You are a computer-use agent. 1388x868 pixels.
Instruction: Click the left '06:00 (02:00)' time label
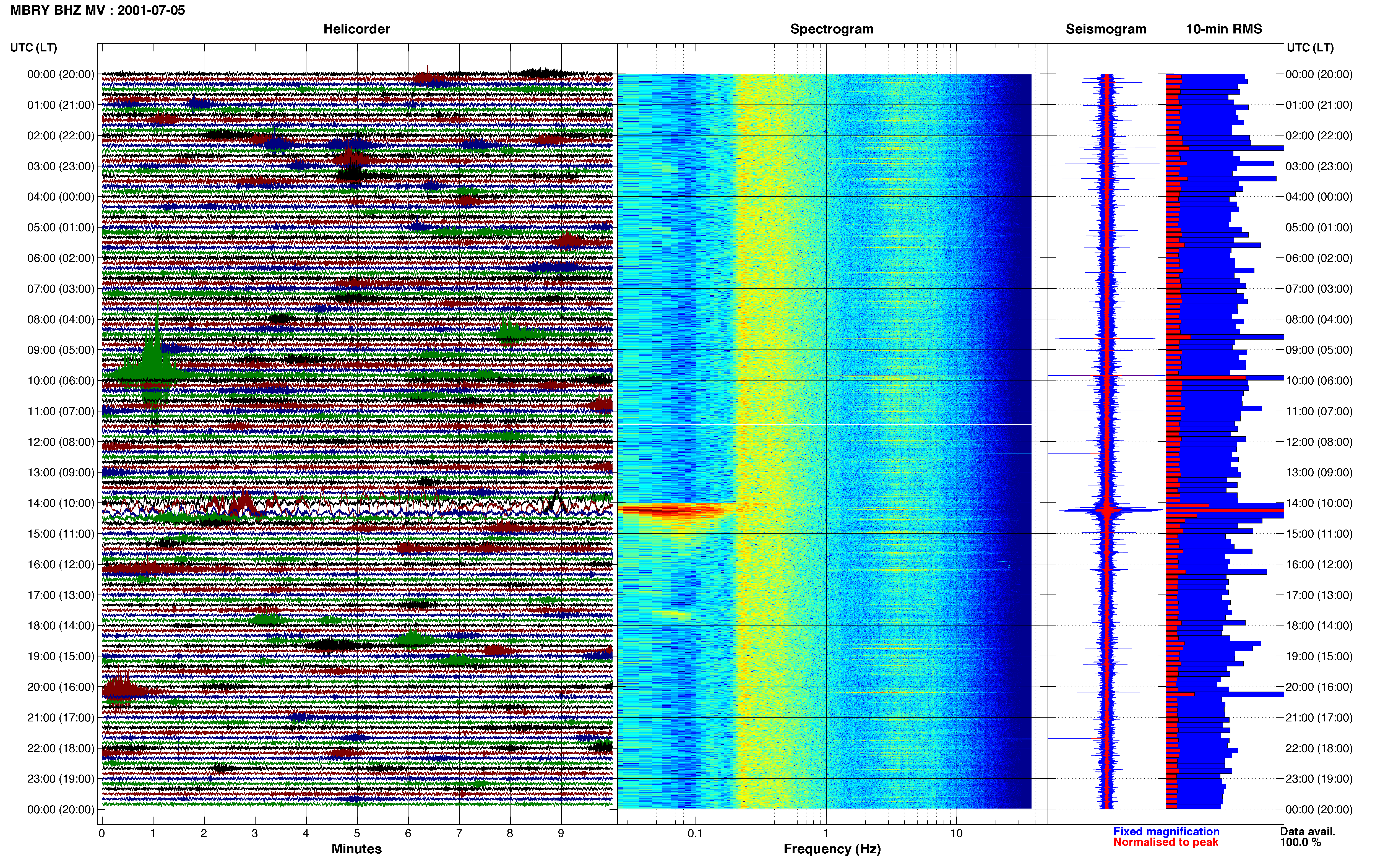[61, 258]
